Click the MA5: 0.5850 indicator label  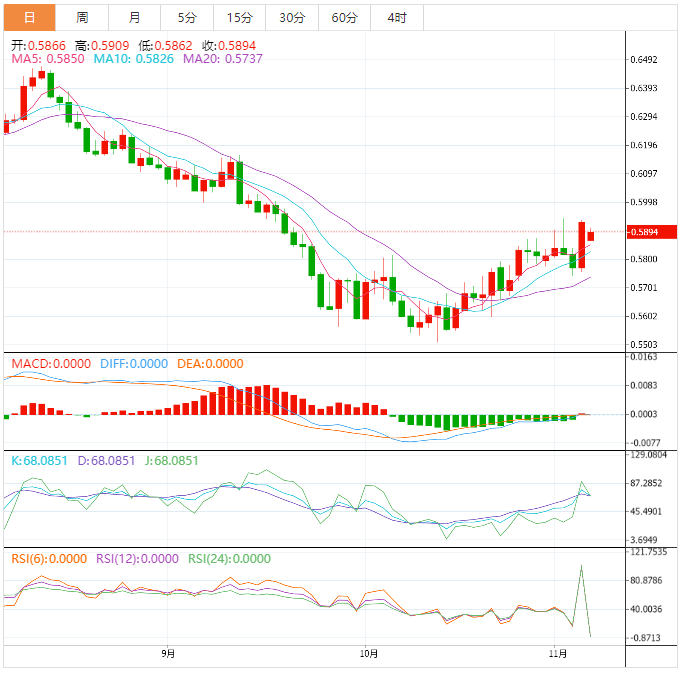(48, 59)
